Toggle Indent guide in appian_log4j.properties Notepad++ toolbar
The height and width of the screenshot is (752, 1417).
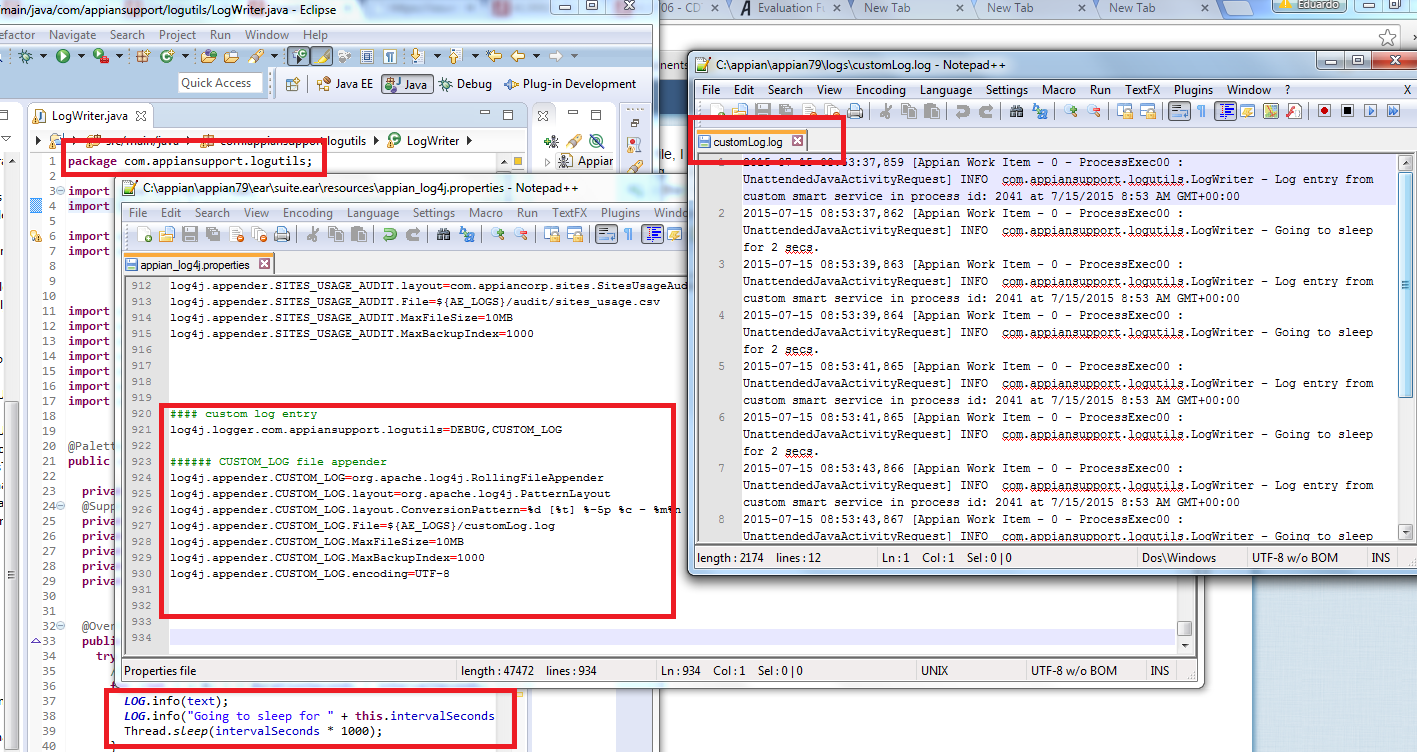(652, 235)
